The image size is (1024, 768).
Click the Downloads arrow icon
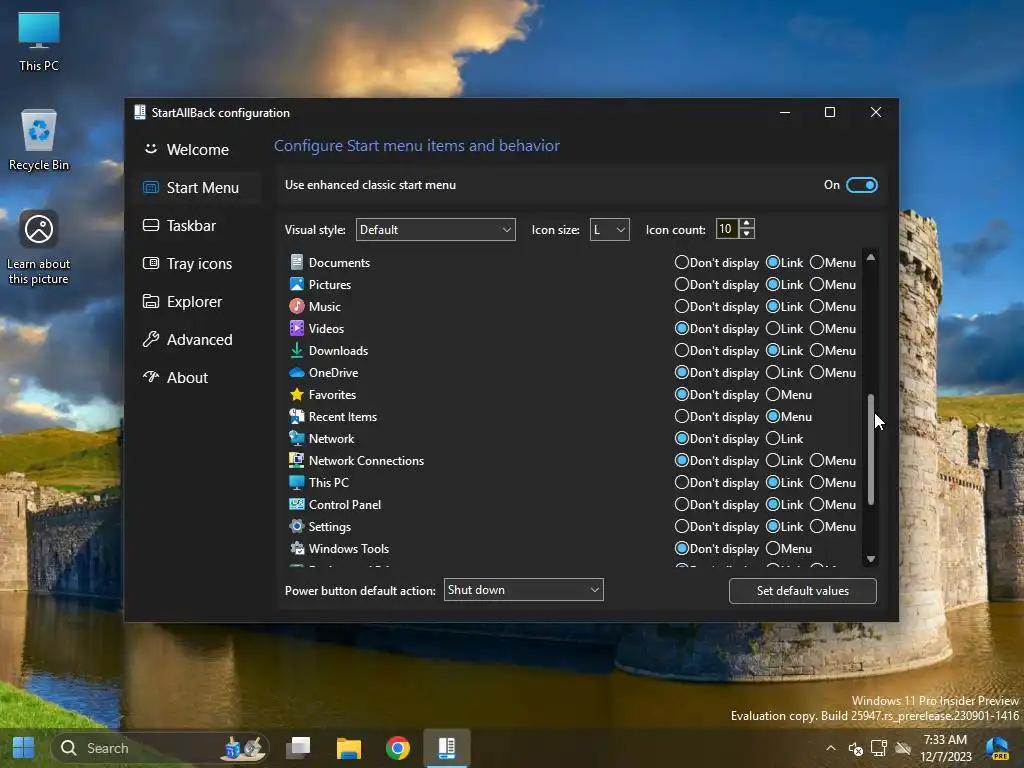(296, 351)
